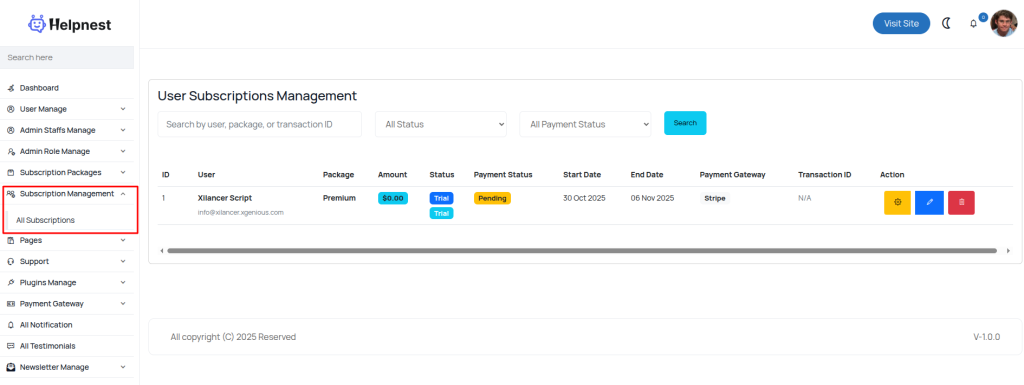
Task: Open All Subscriptions submenu item
Action: click(45, 221)
